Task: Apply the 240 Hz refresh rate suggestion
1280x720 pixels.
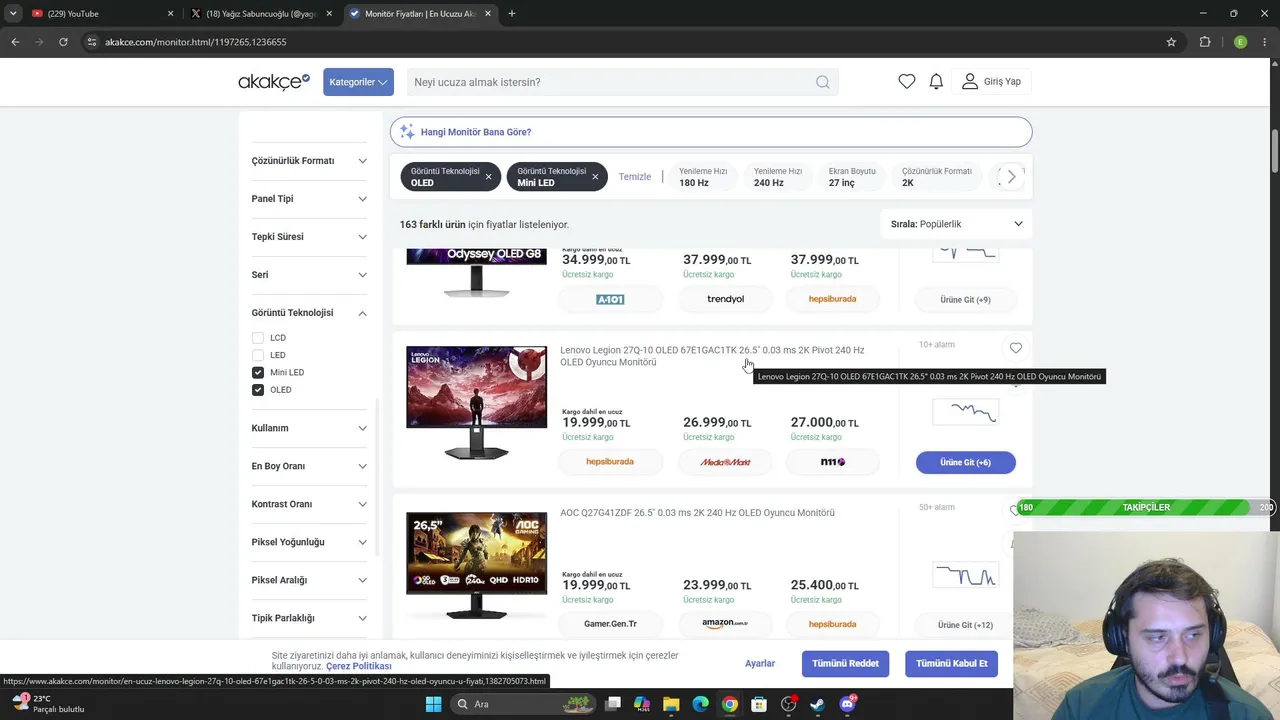Action: point(777,177)
